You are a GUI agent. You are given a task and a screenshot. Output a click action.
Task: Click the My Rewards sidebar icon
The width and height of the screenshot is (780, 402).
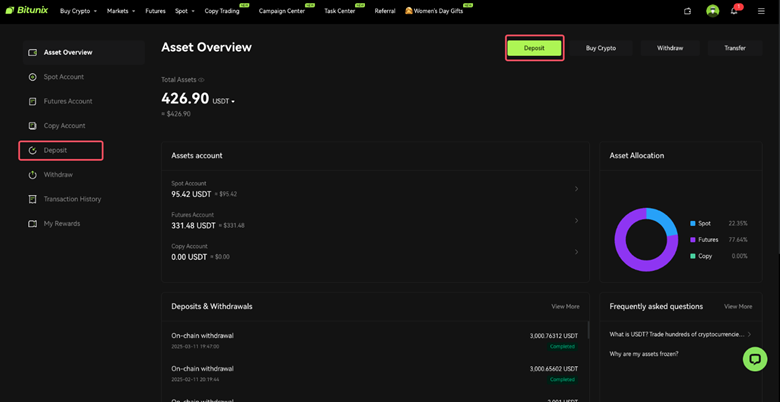[x=33, y=224]
